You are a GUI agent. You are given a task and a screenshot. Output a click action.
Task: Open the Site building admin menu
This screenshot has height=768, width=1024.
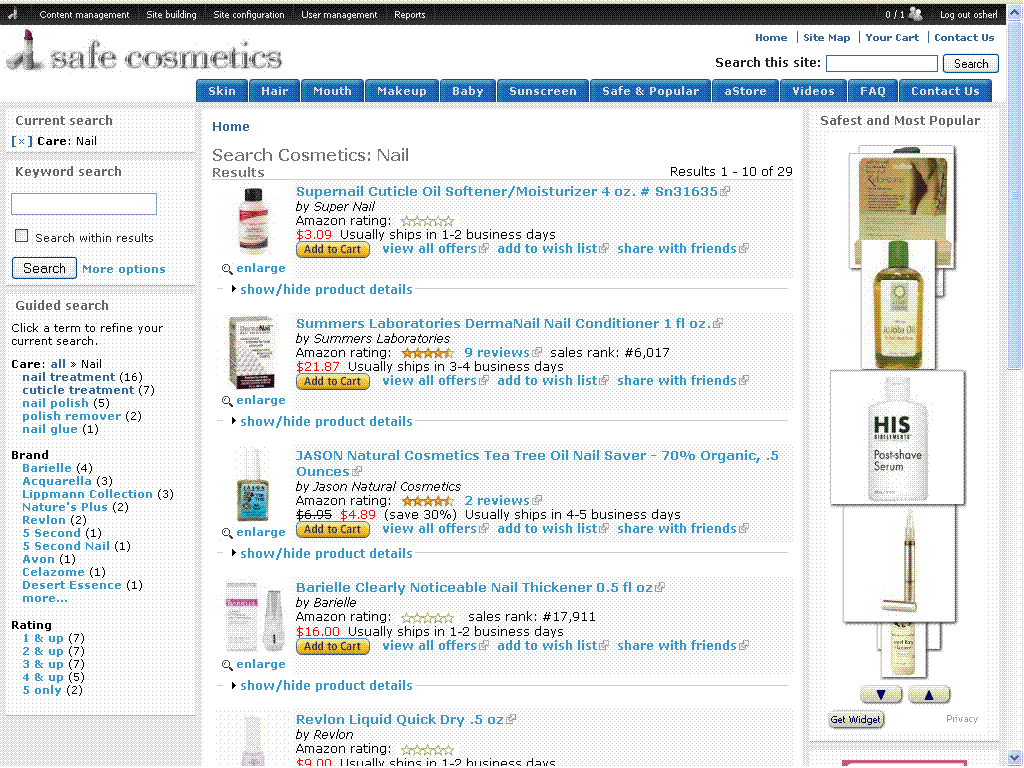pos(171,14)
